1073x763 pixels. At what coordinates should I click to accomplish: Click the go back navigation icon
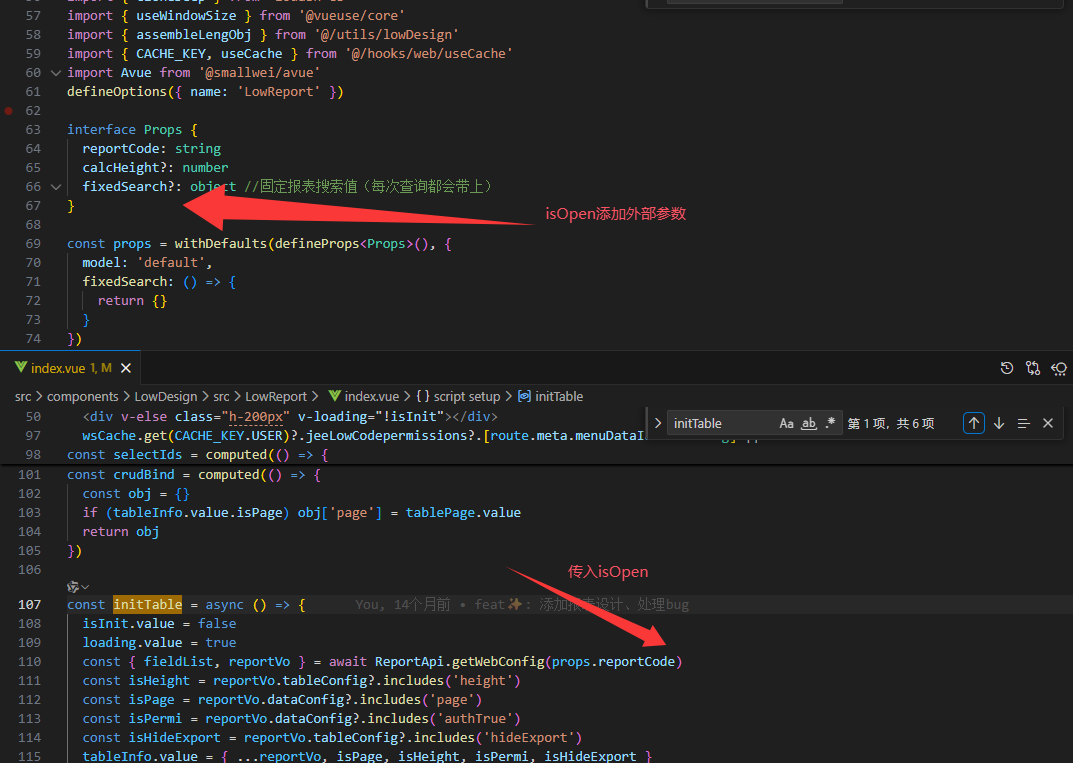(x=1059, y=368)
